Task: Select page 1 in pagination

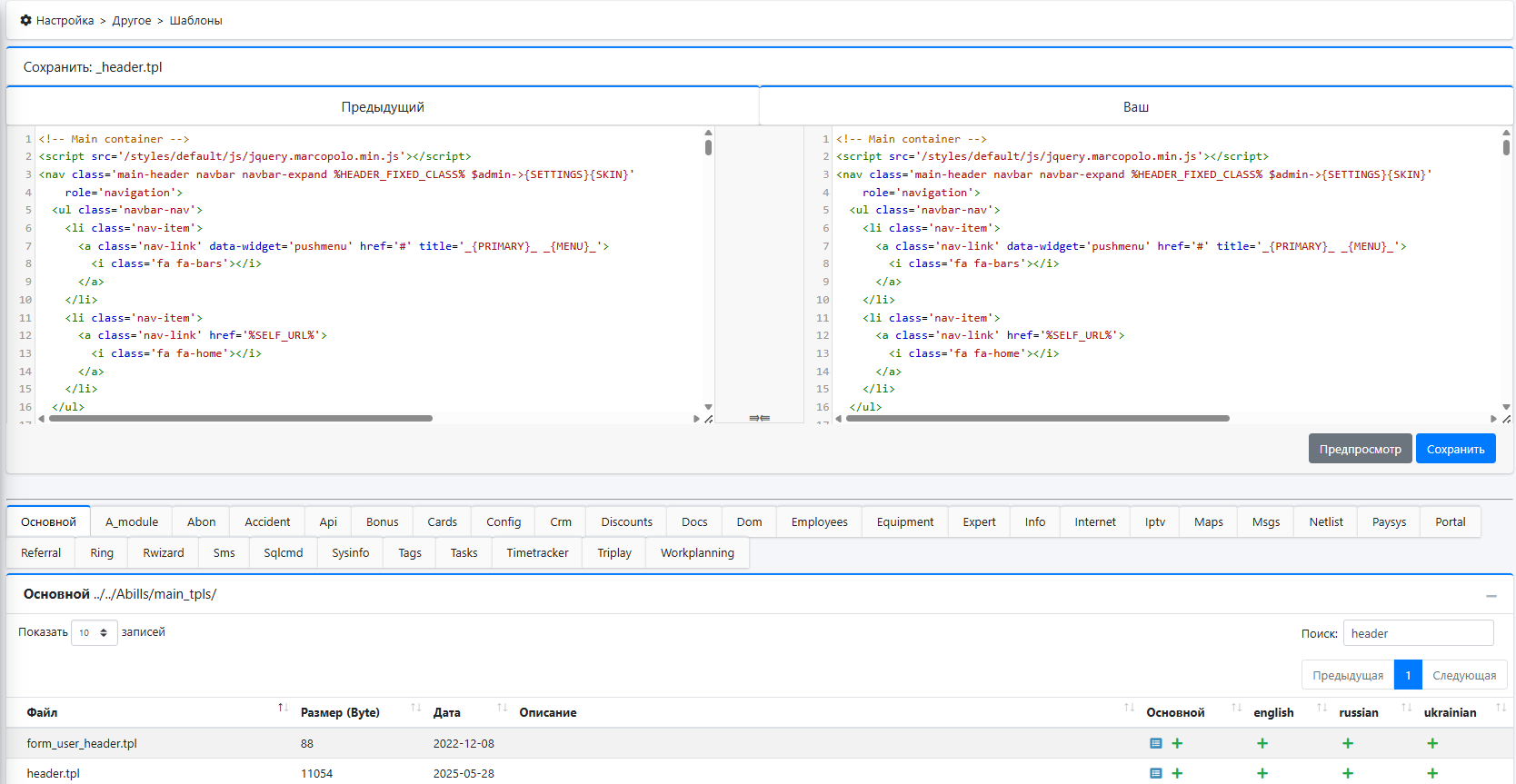Action: coord(1408,675)
